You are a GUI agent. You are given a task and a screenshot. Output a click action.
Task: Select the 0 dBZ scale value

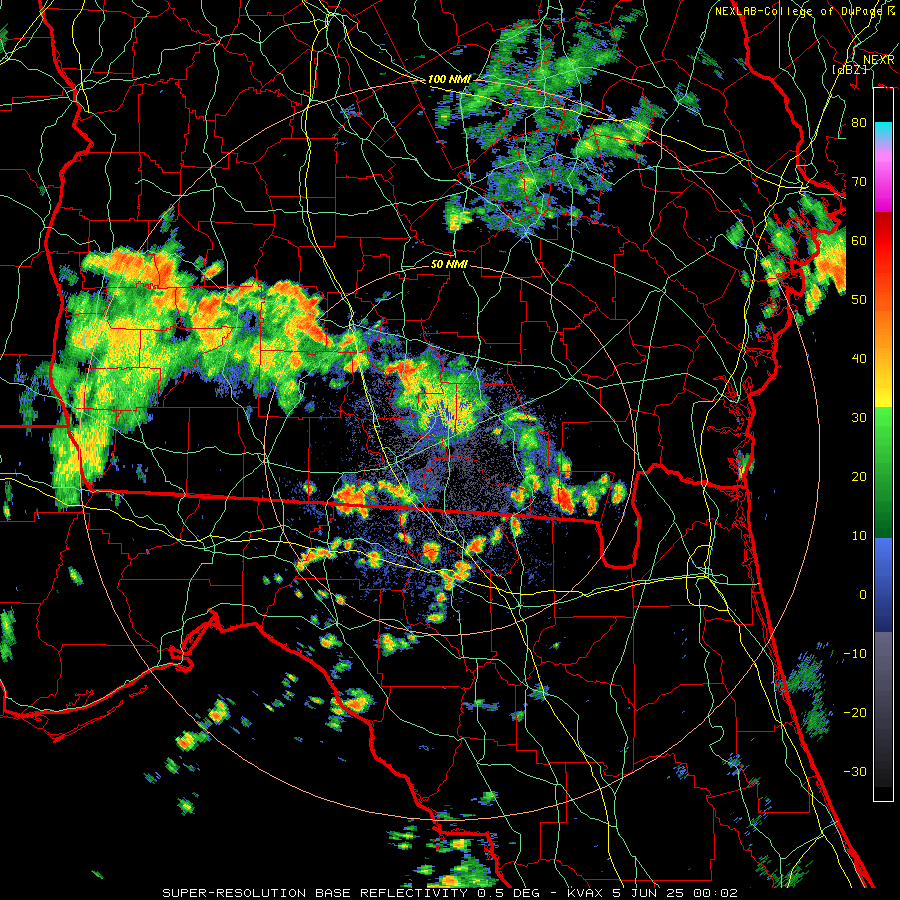coord(863,595)
